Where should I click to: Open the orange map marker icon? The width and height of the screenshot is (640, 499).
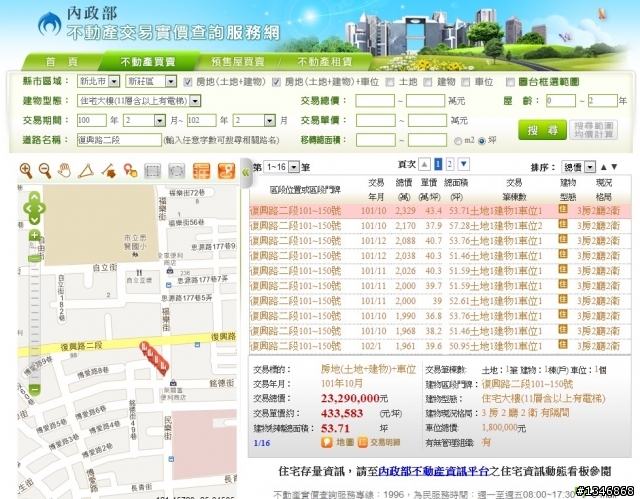click(x=227, y=171)
